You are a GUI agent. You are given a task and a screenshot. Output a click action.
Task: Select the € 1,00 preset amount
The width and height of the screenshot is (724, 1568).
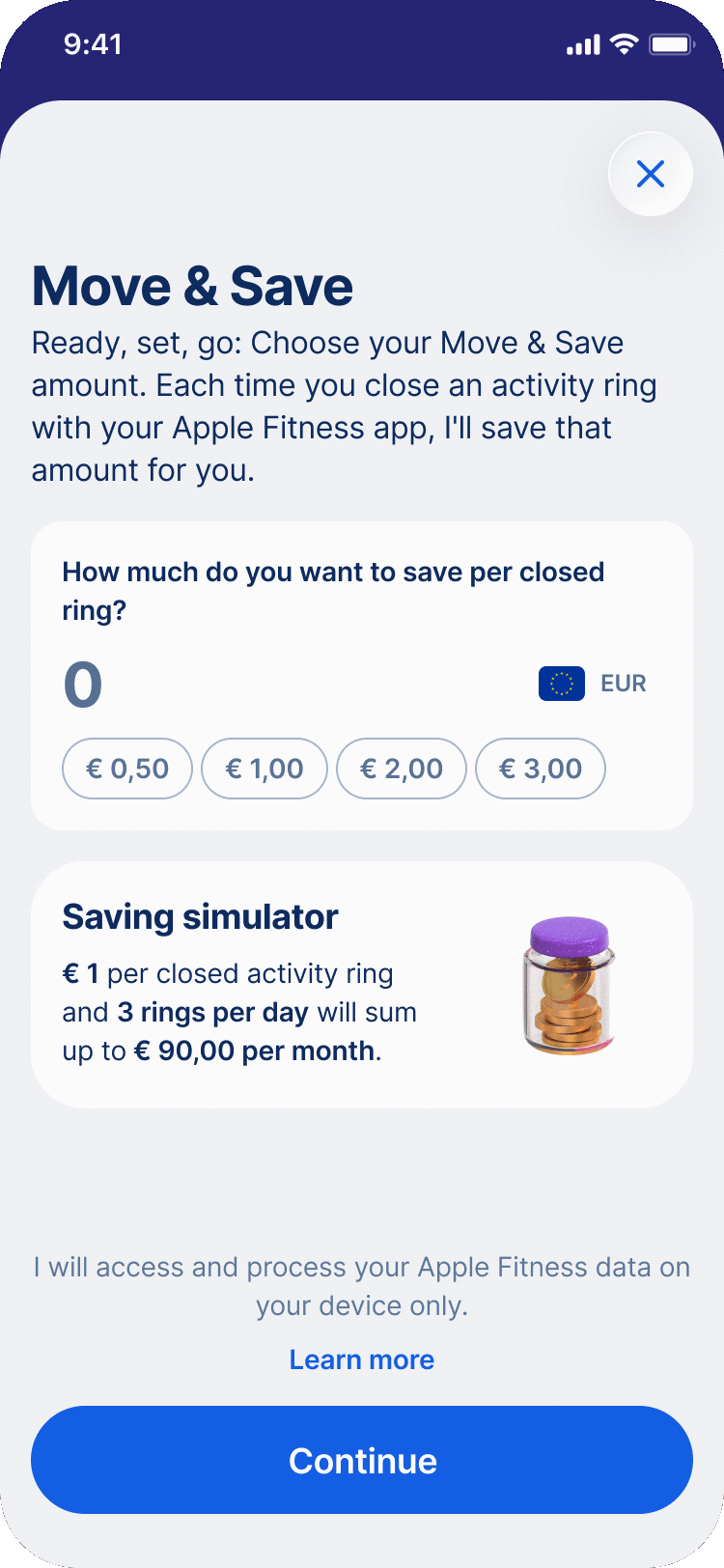click(x=265, y=769)
